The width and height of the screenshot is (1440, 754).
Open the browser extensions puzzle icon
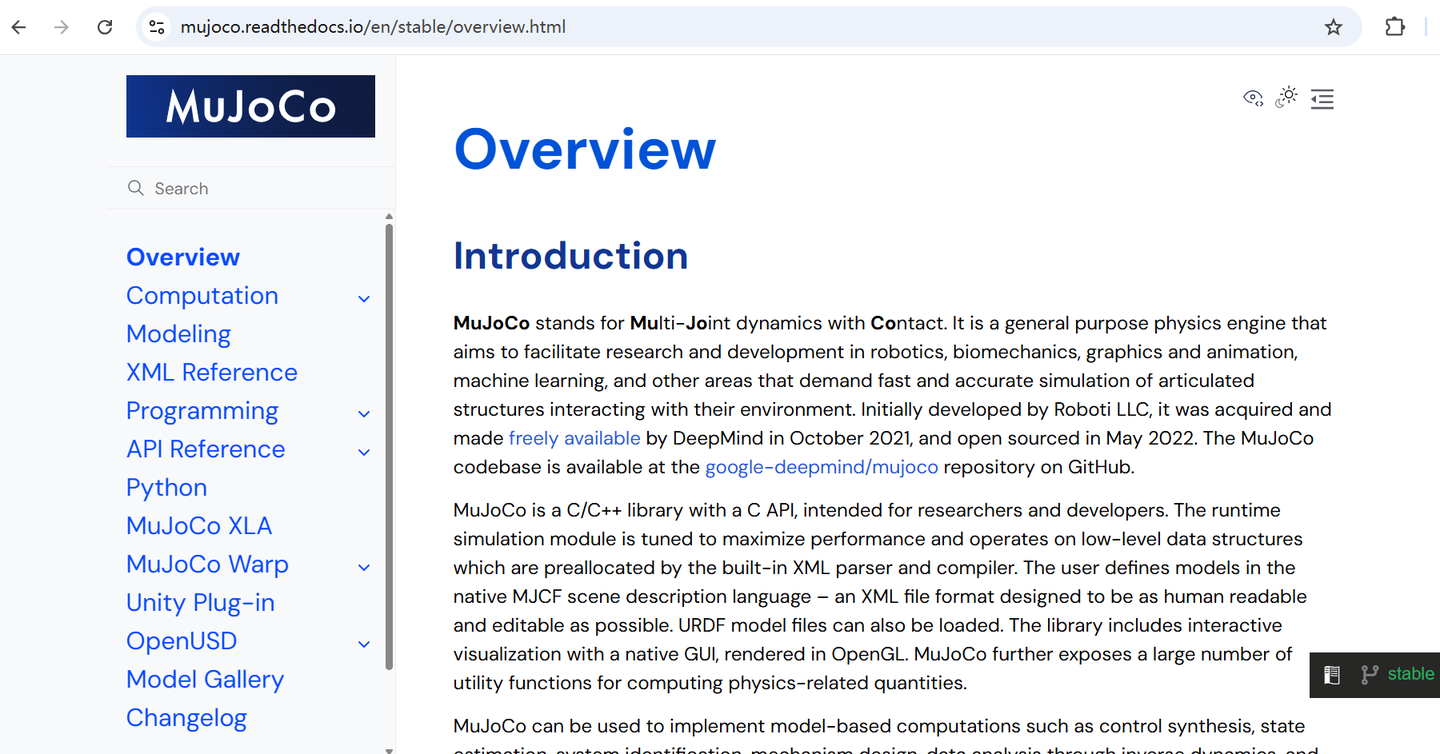(1395, 27)
